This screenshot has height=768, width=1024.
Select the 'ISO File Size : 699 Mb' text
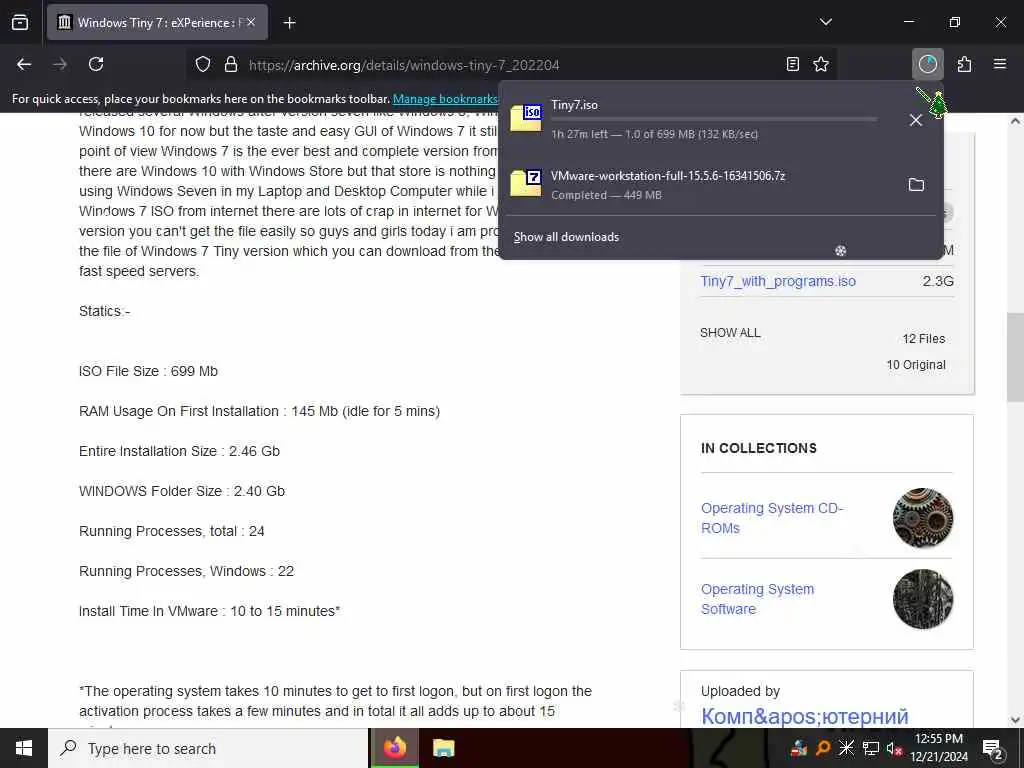148,372
